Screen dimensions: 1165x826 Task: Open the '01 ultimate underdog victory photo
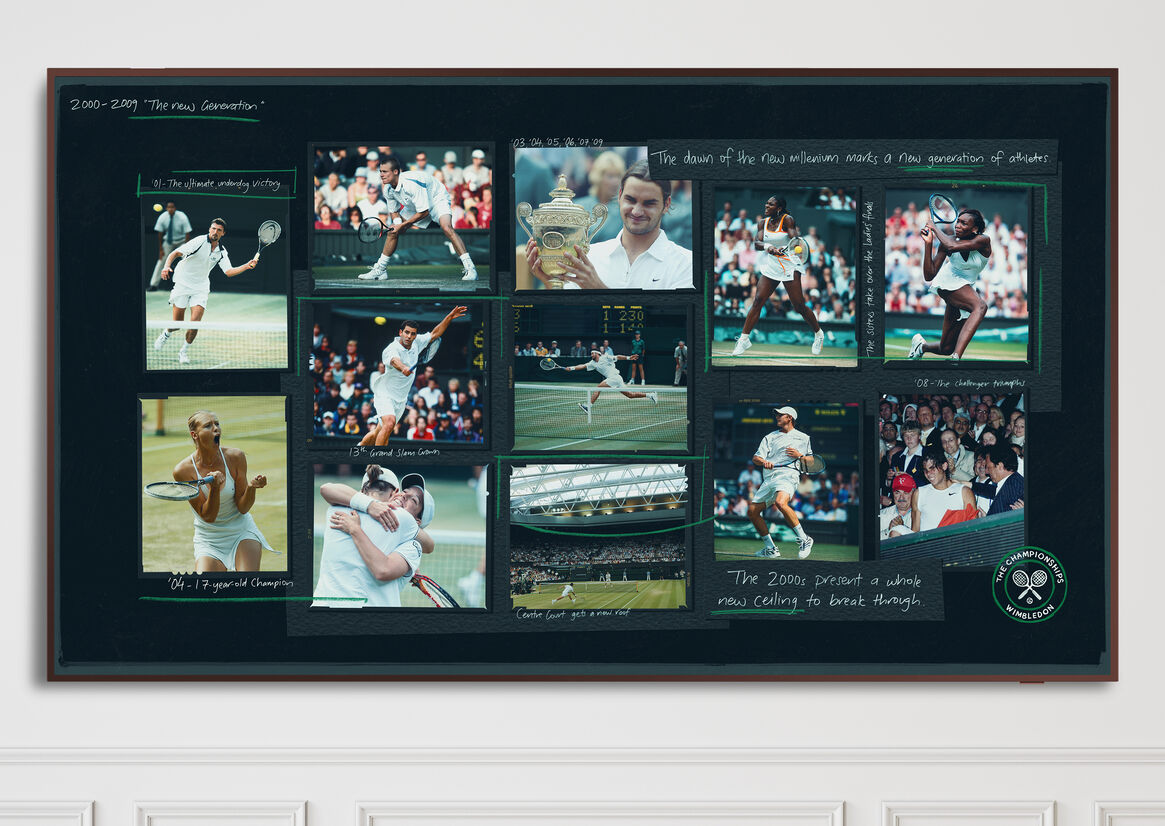[x=217, y=282]
